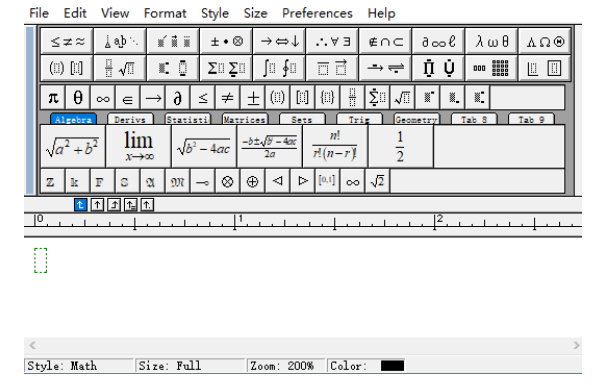Open the File menu

(39, 13)
